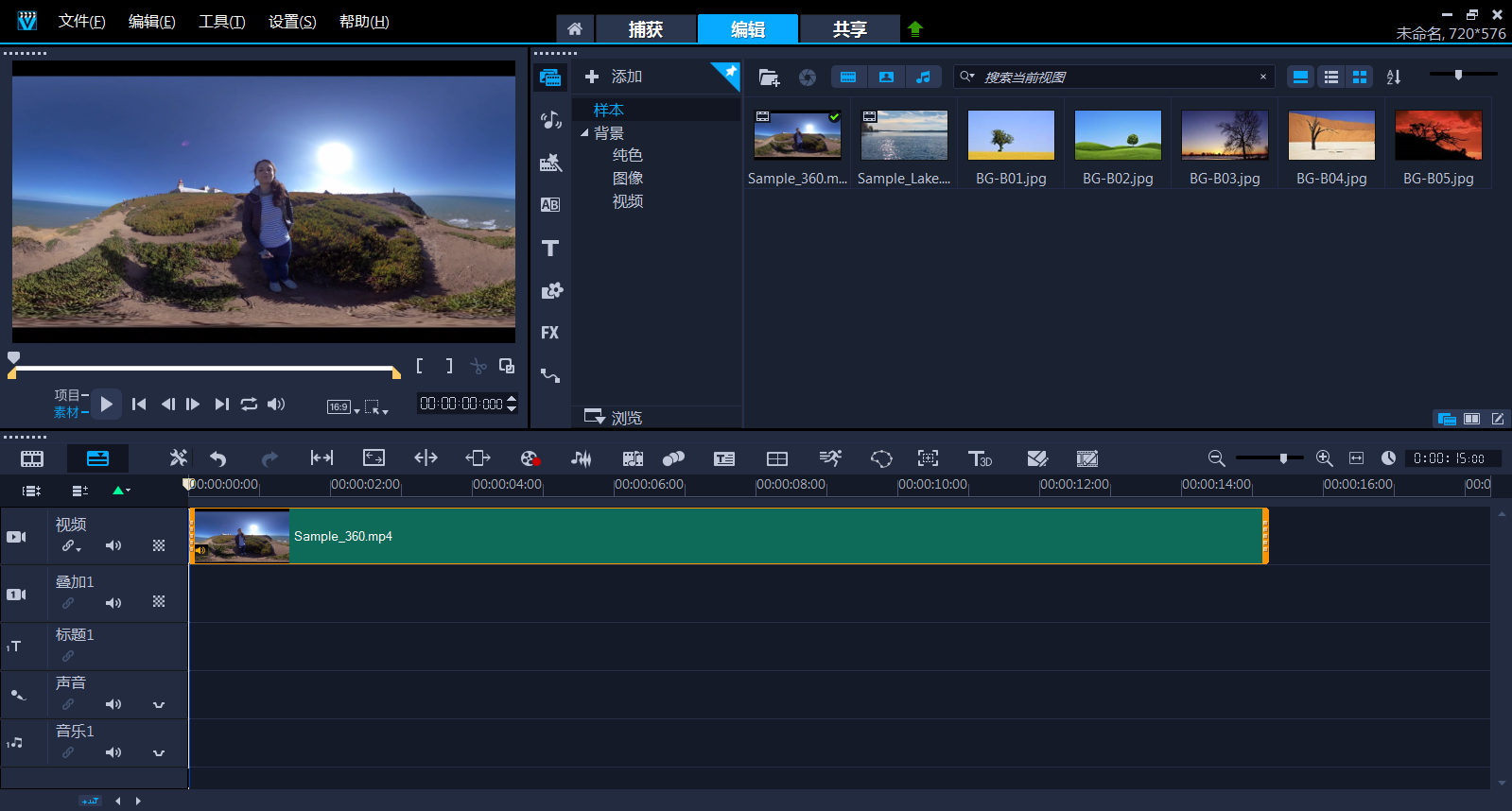Select the 纯色 background category
The image size is (1512, 811).
pos(628,155)
